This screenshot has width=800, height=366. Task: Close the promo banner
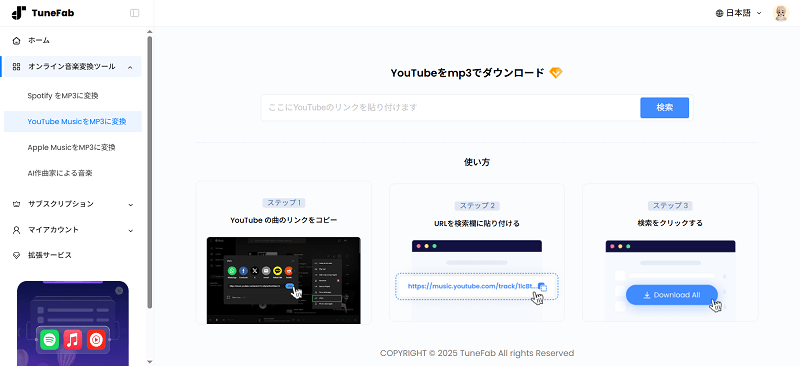pyautogui.click(x=119, y=290)
